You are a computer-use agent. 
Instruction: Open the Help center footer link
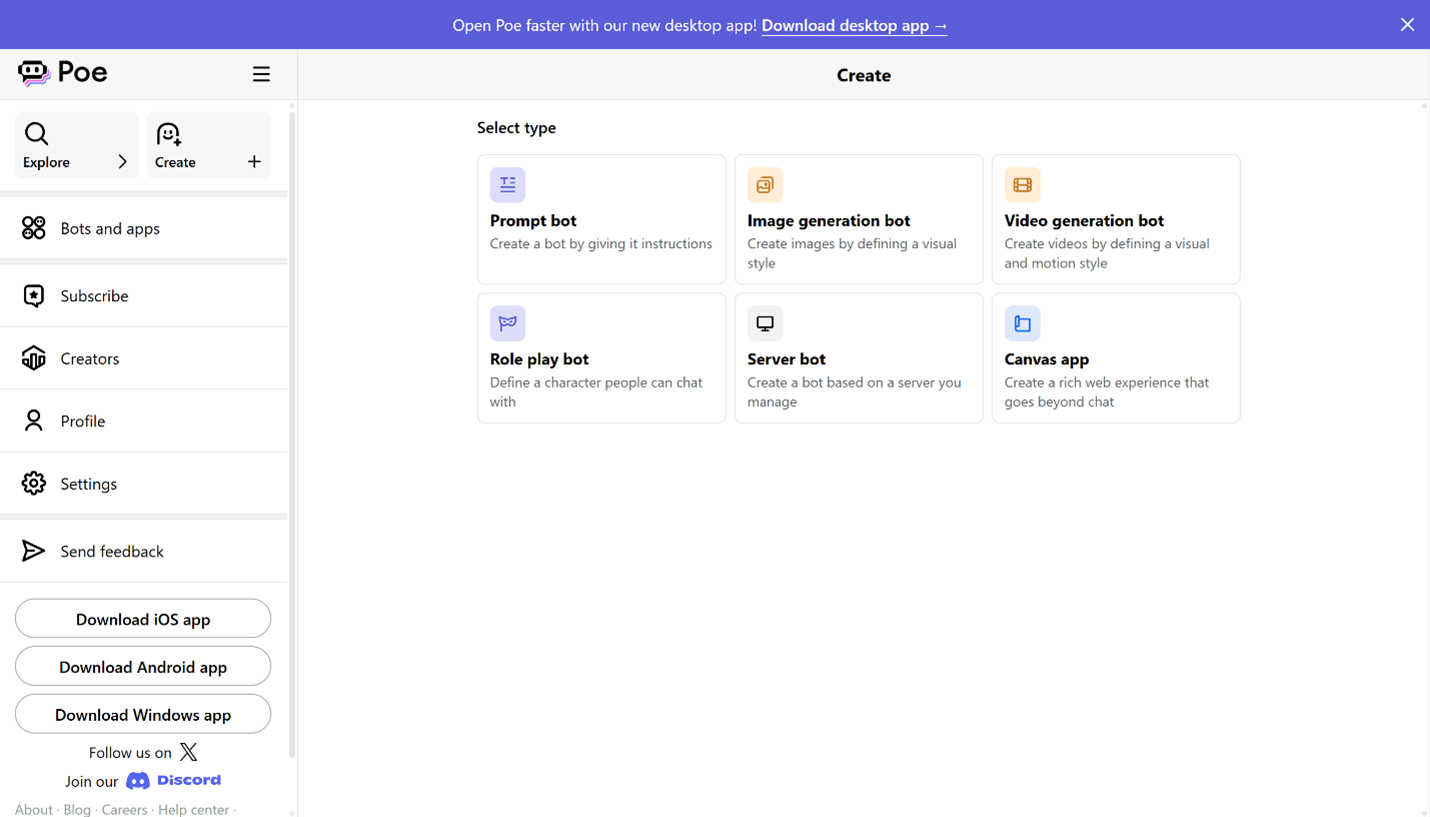(x=193, y=809)
